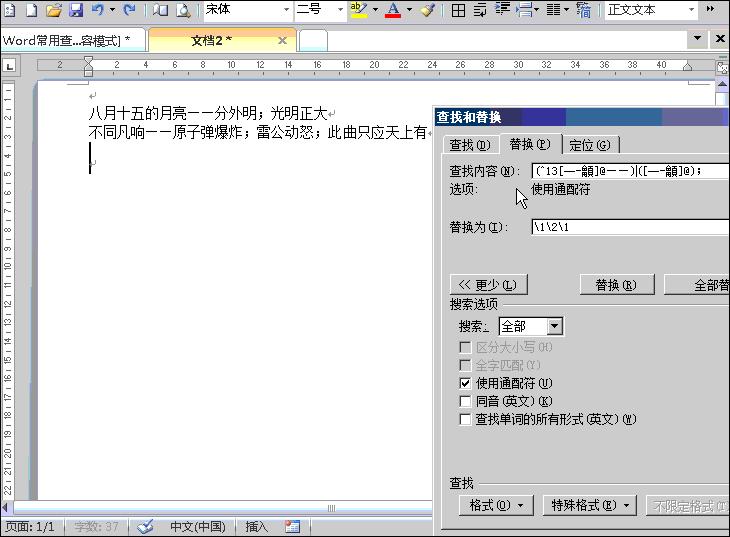Click 字数: 37 in status bar

[x=96, y=527]
